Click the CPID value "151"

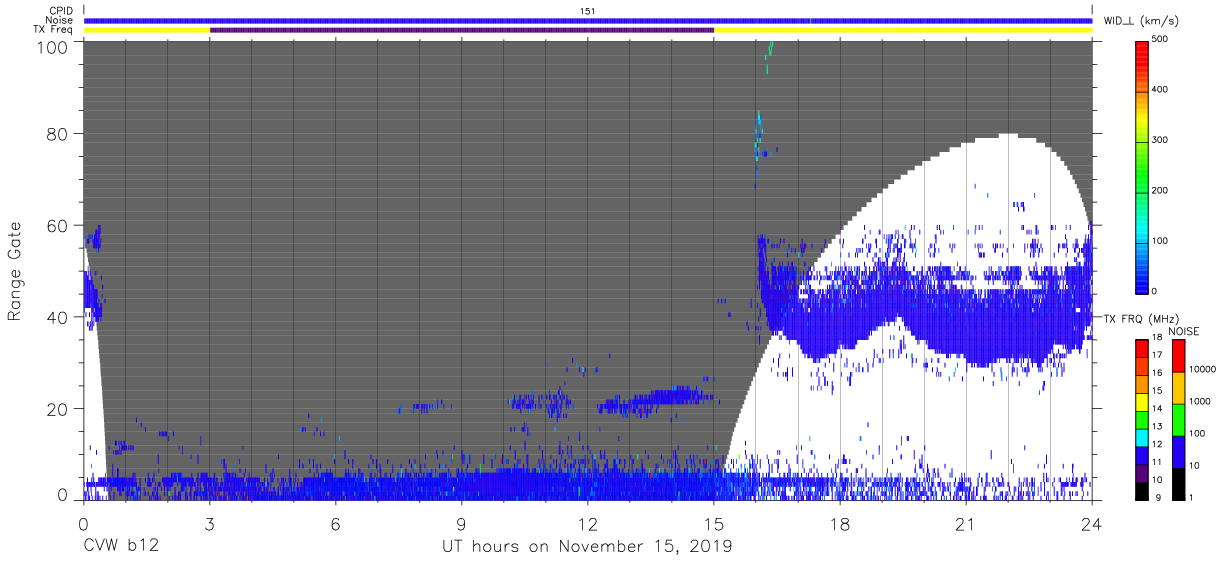tap(588, 10)
